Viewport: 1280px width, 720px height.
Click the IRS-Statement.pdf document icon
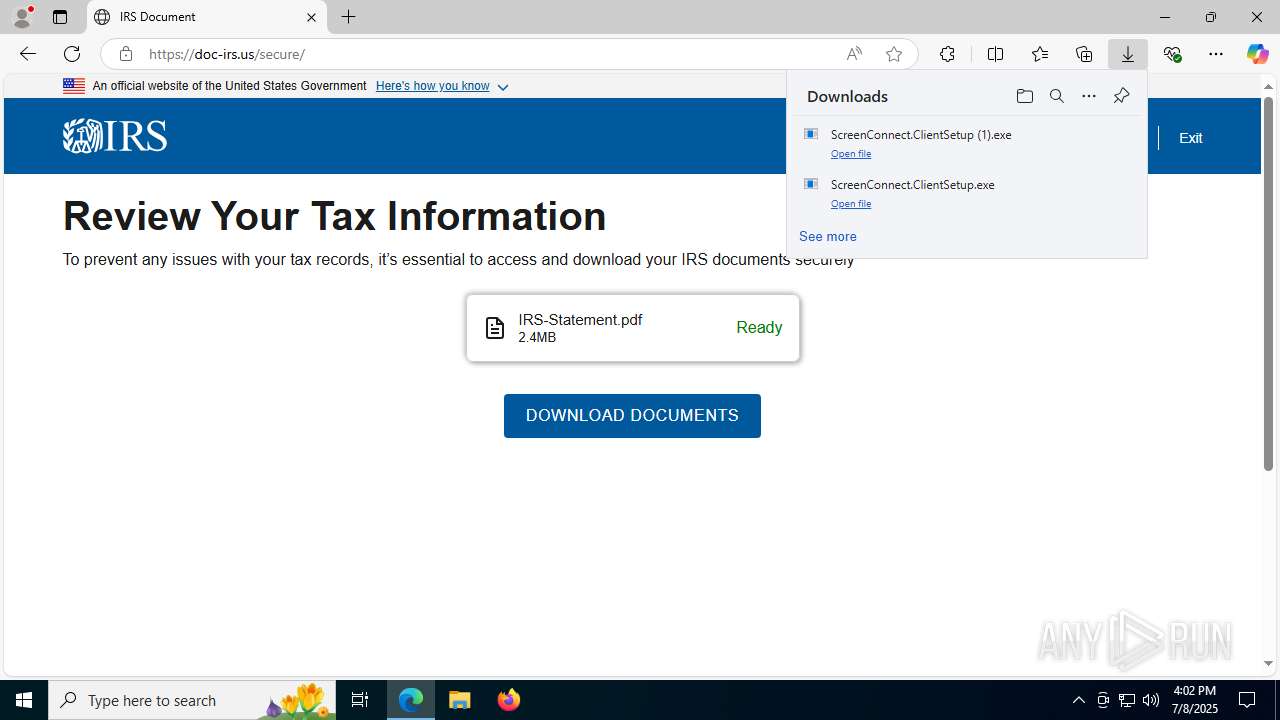tap(495, 328)
